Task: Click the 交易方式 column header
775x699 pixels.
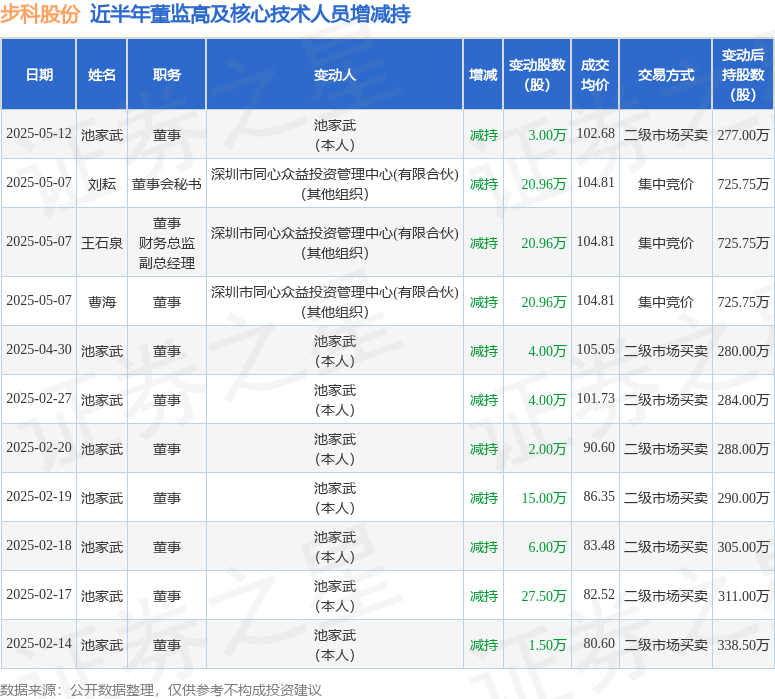Action: tap(666, 75)
